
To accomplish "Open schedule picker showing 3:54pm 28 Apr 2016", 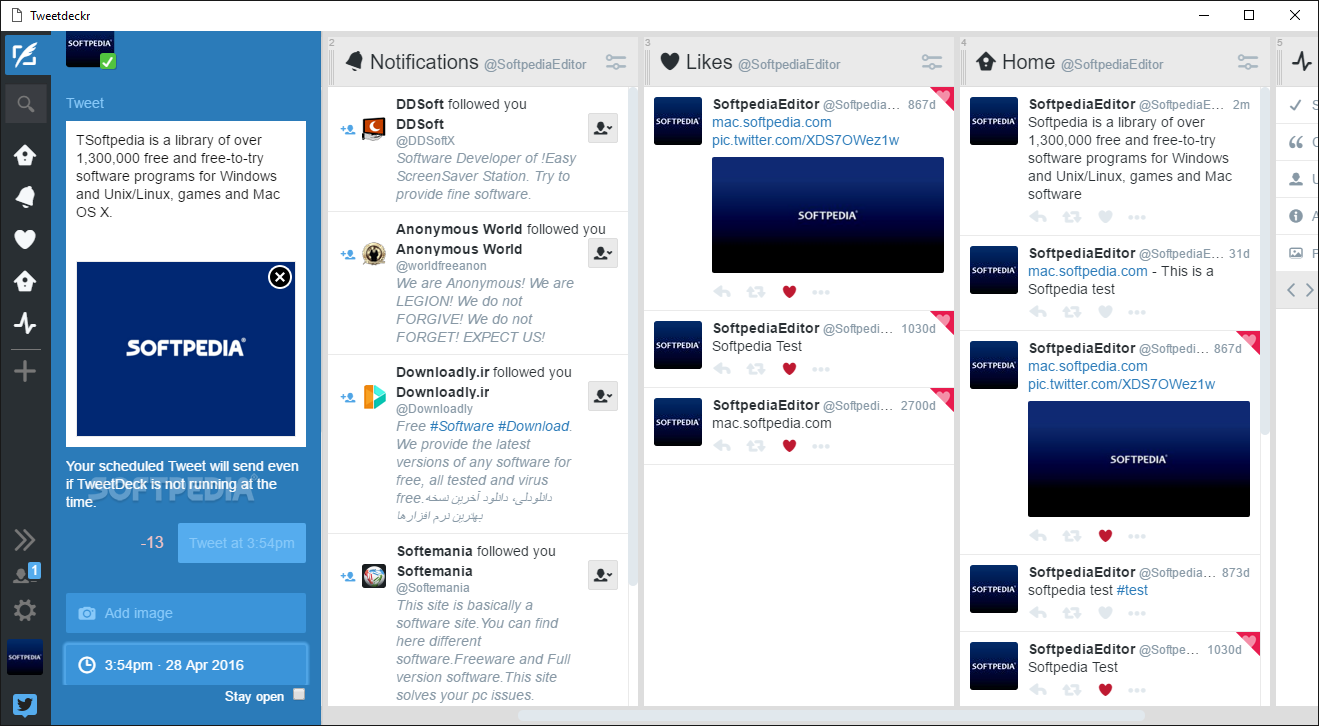I will point(186,665).
